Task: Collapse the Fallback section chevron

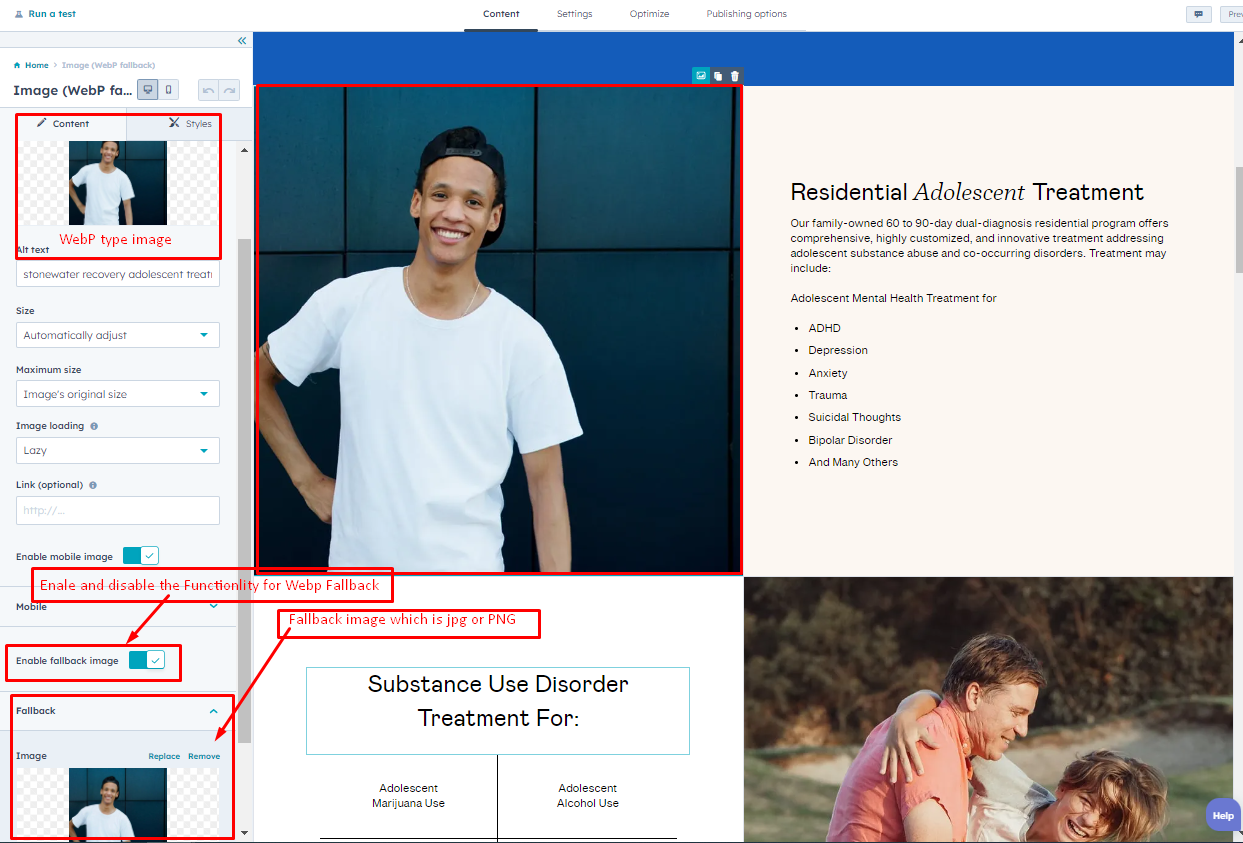Action: (213, 710)
